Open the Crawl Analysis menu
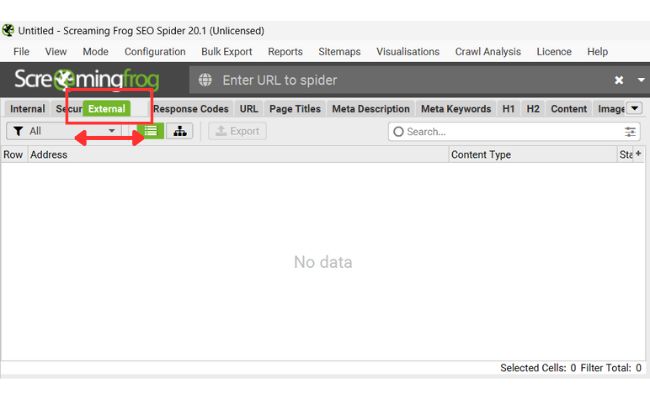The image size is (650, 400). [487, 52]
